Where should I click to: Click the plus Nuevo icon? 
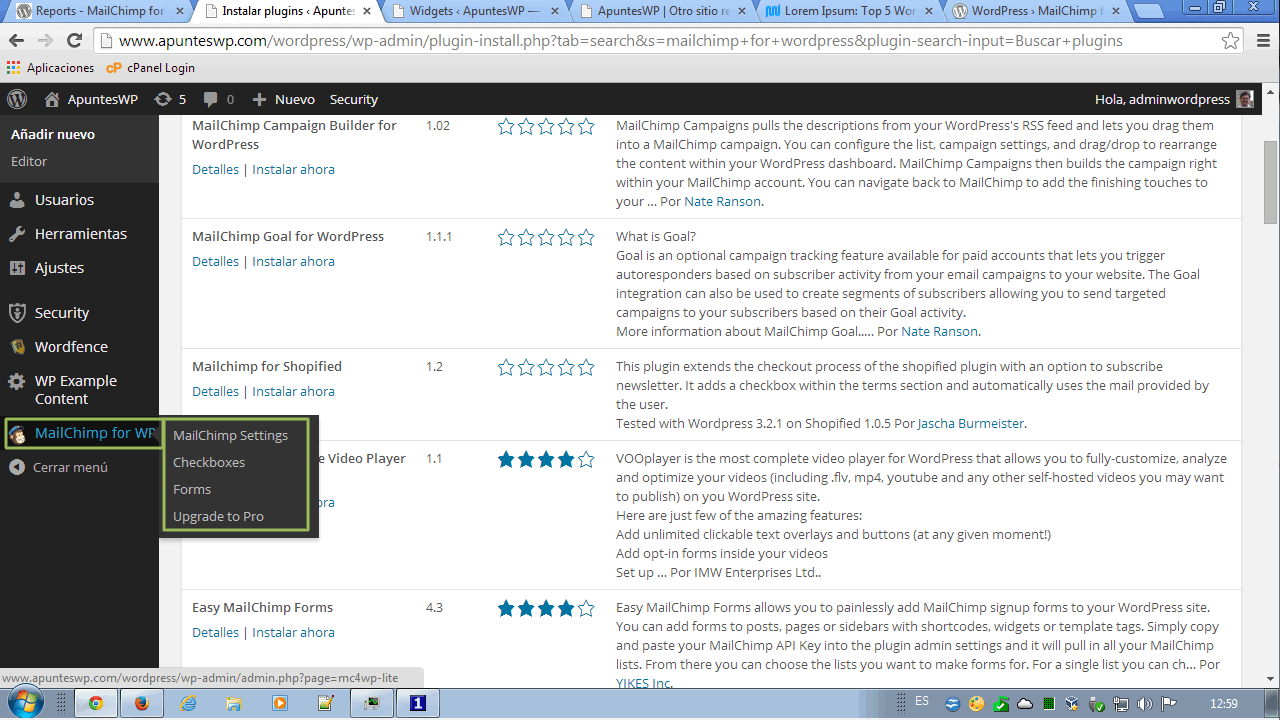tap(259, 99)
